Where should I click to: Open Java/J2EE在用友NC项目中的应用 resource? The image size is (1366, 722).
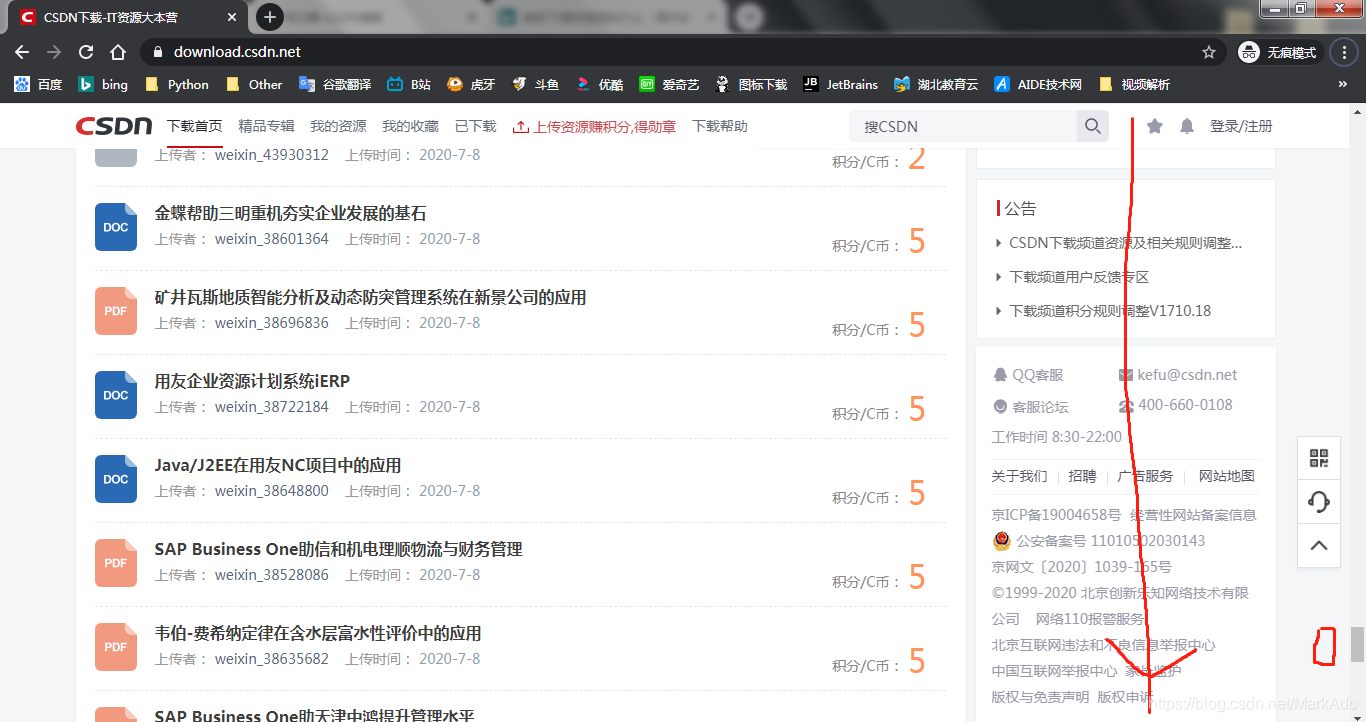coord(277,465)
